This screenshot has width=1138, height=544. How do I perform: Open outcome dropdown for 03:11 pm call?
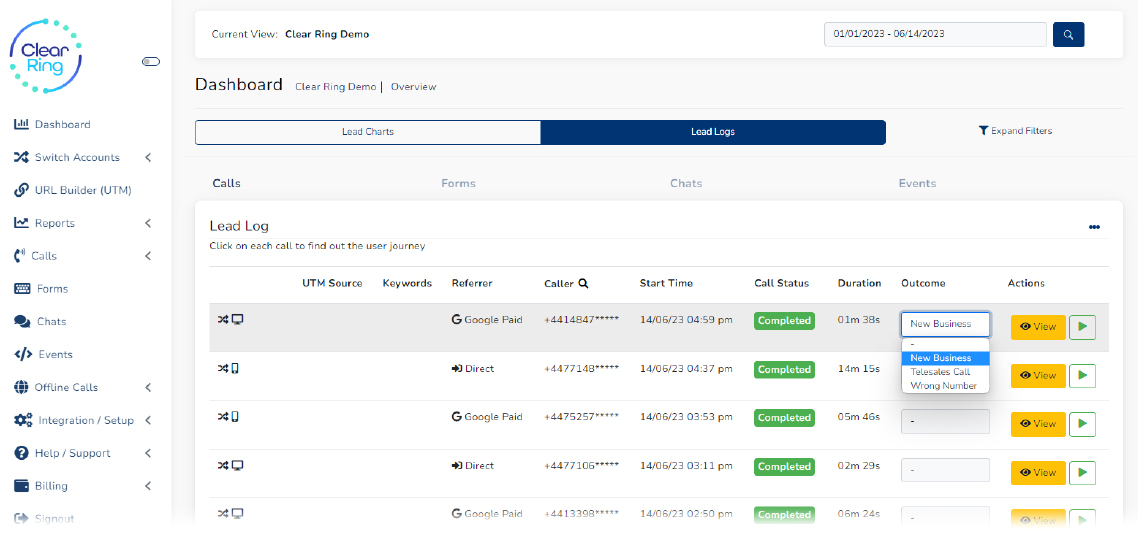[945, 470]
